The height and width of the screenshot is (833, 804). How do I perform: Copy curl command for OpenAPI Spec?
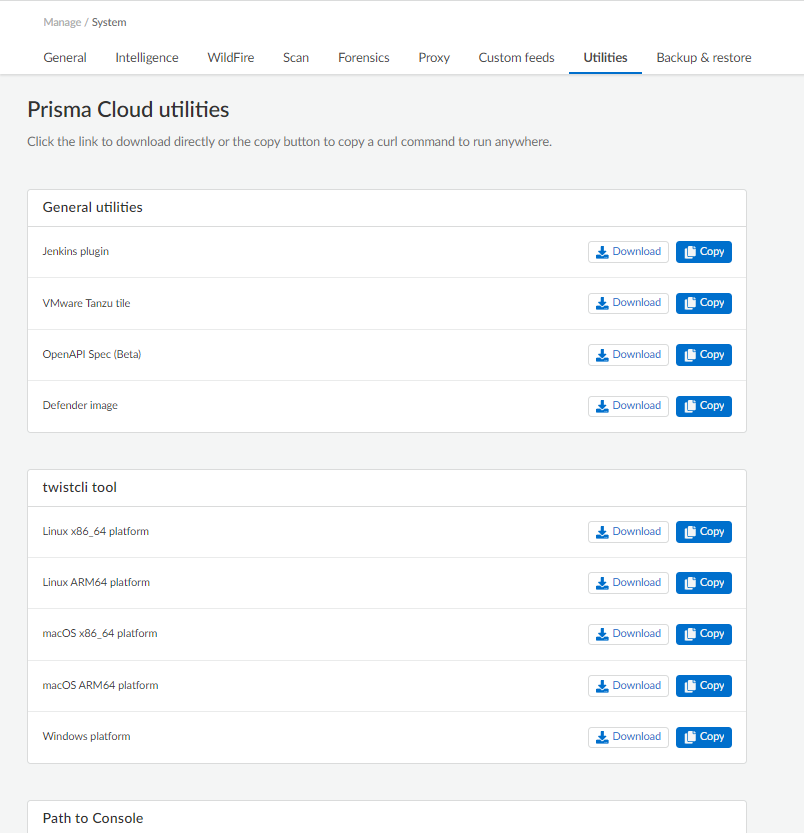704,355
